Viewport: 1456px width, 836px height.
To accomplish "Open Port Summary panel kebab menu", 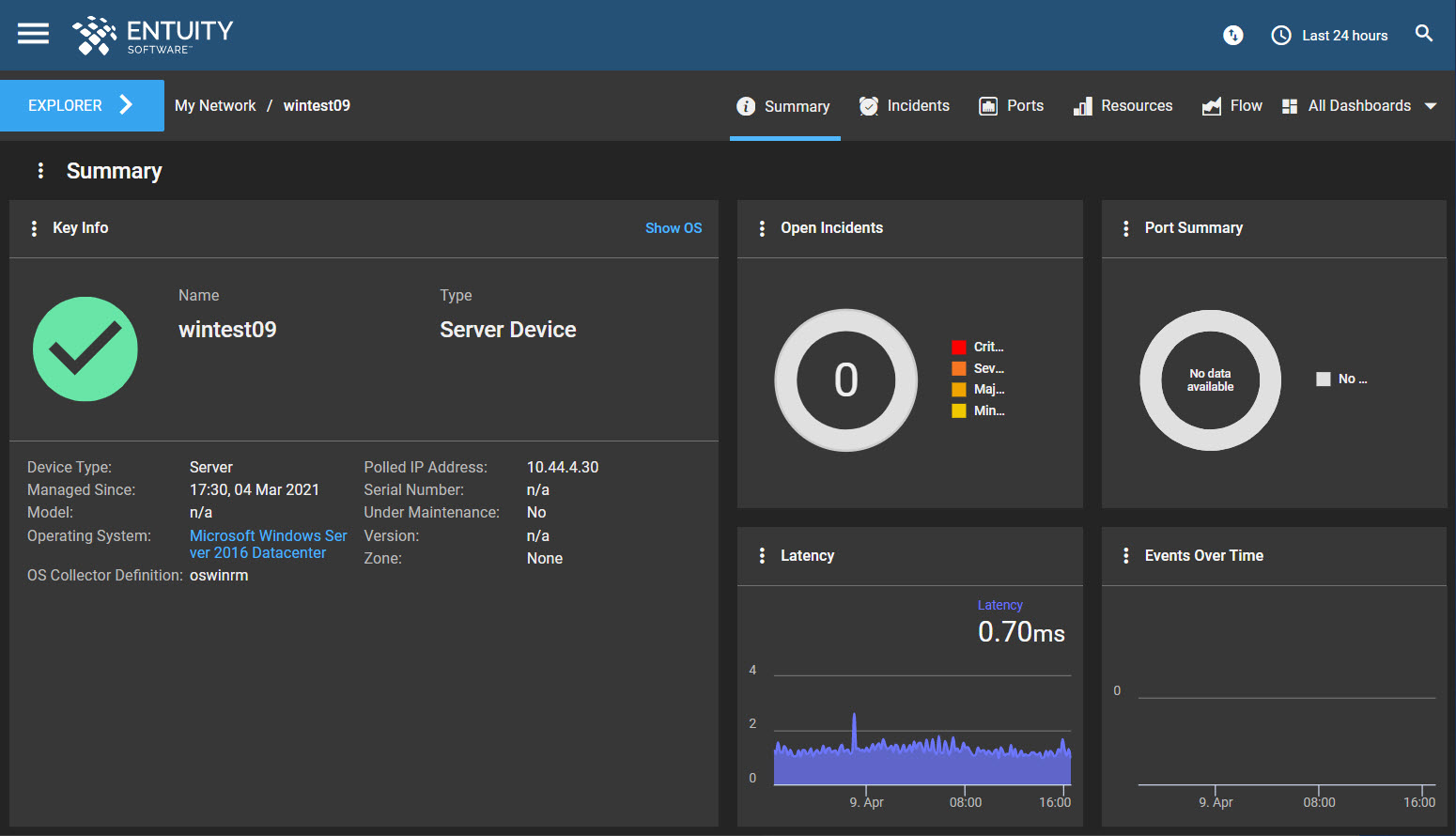I will point(1126,228).
